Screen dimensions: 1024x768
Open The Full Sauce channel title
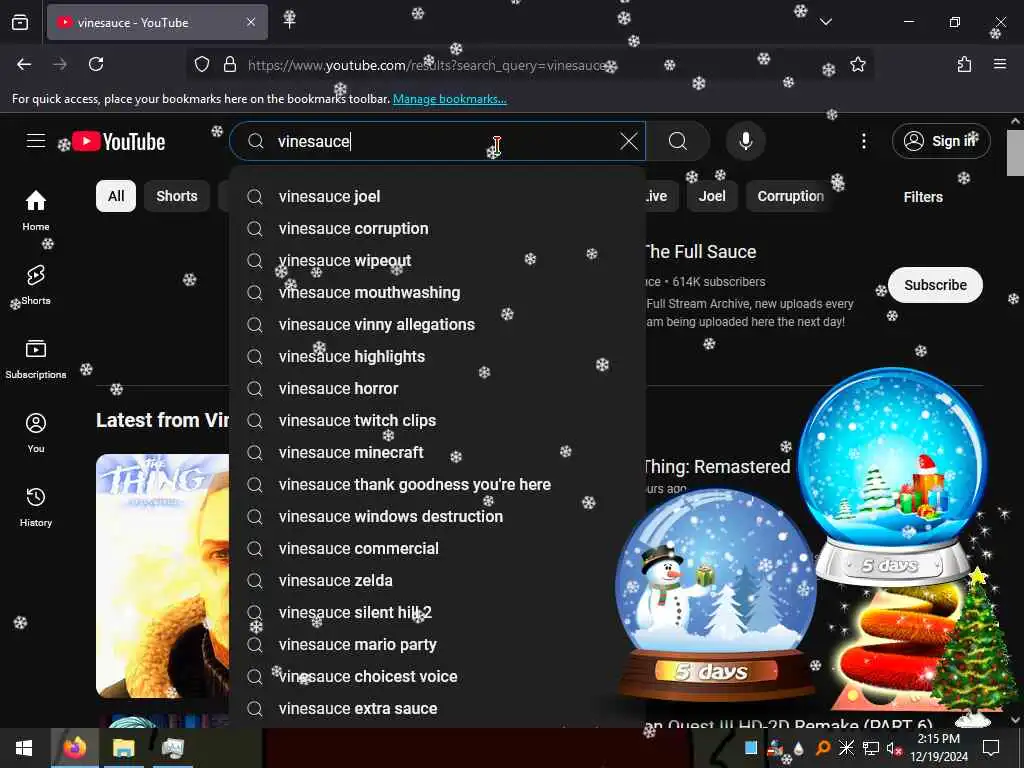click(x=701, y=251)
